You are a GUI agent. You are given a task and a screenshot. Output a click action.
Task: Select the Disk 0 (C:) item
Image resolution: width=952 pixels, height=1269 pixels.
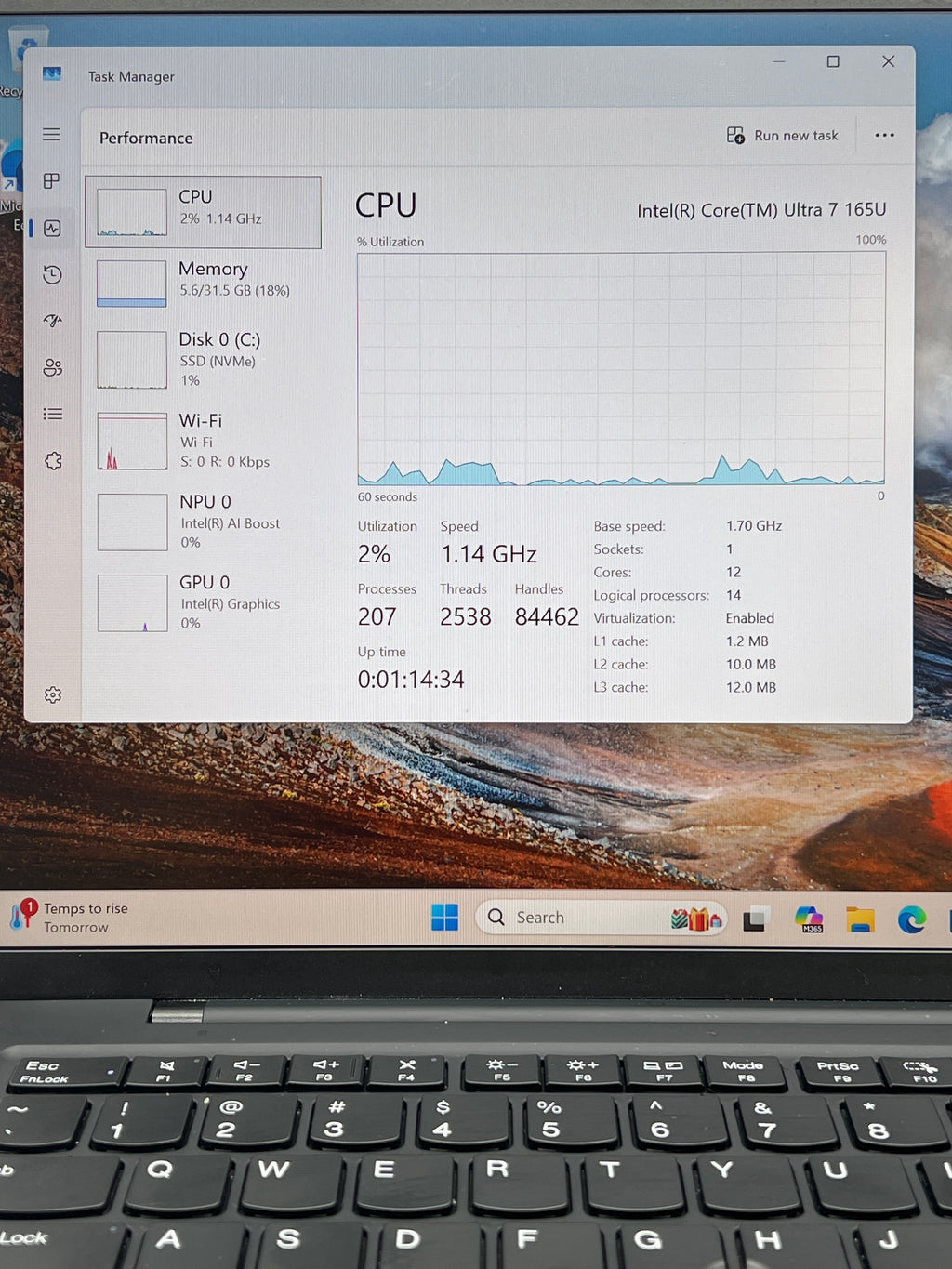[203, 359]
